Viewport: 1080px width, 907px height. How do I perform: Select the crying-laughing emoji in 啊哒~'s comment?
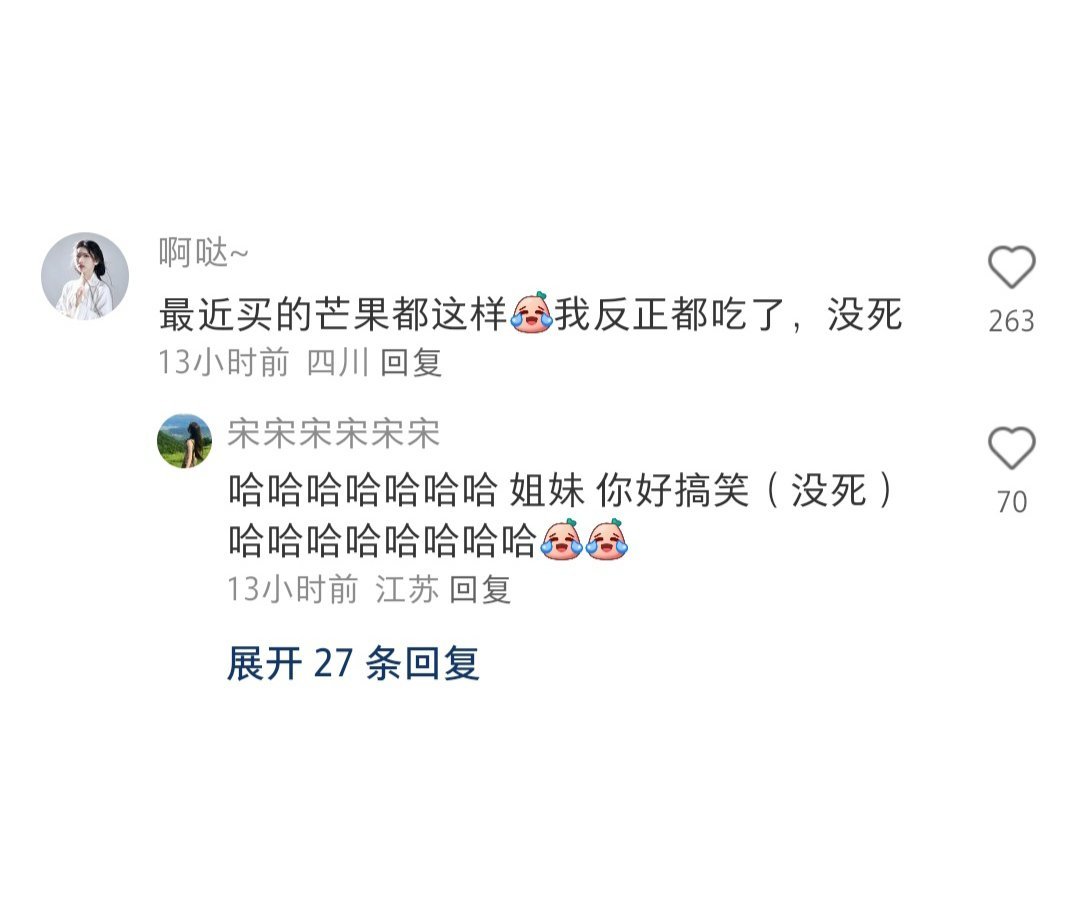pyautogui.click(x=531, y=313)
